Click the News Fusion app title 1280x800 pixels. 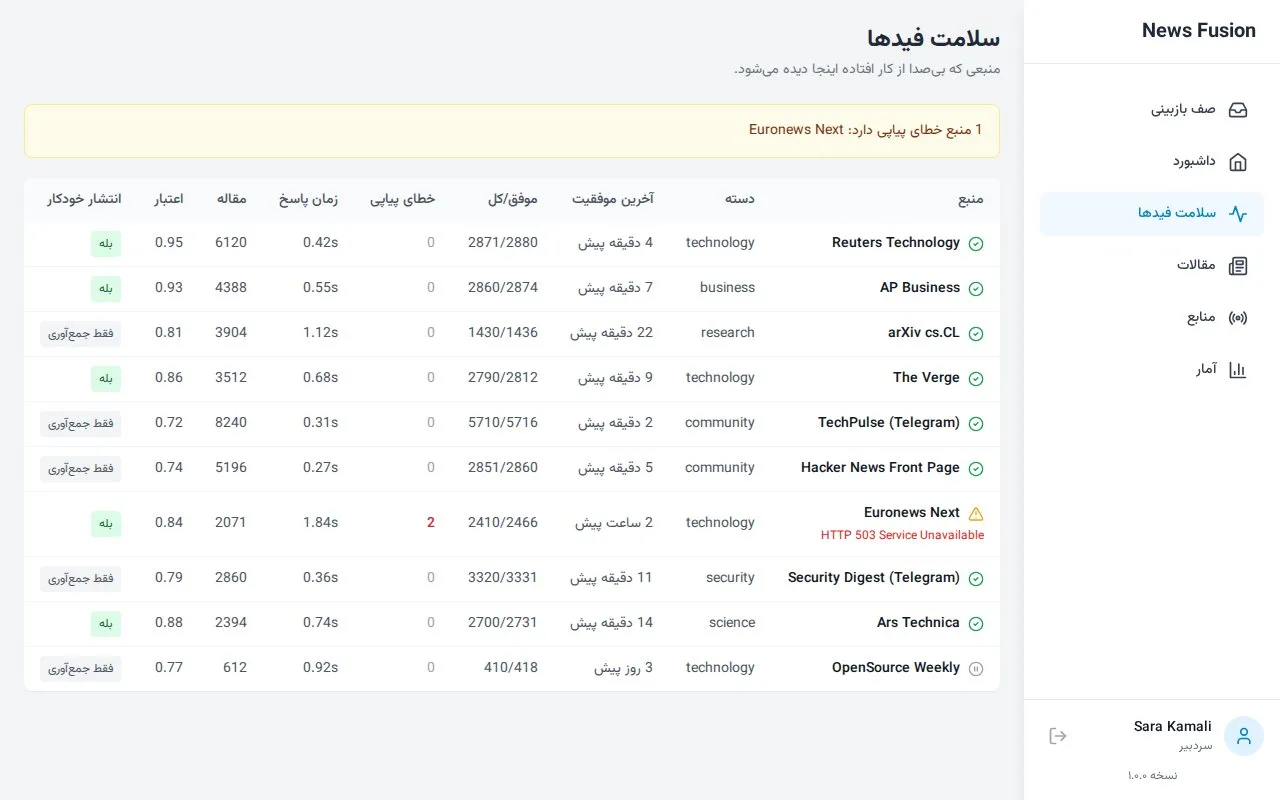[x=1199, y=30]
